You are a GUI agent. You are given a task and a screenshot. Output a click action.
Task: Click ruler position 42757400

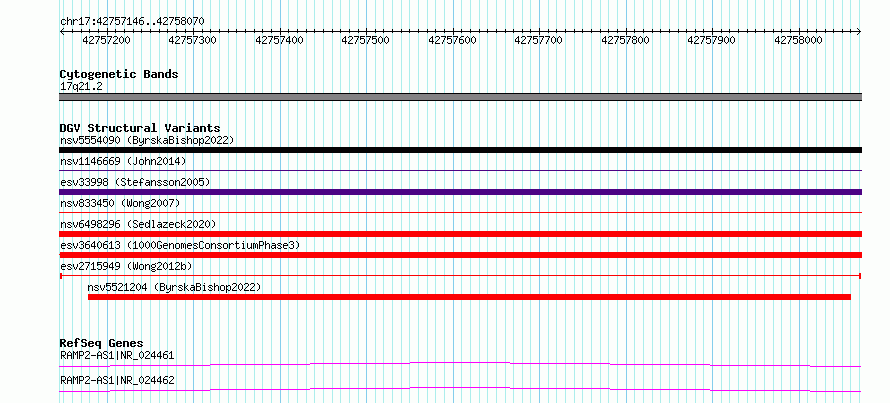279,40
